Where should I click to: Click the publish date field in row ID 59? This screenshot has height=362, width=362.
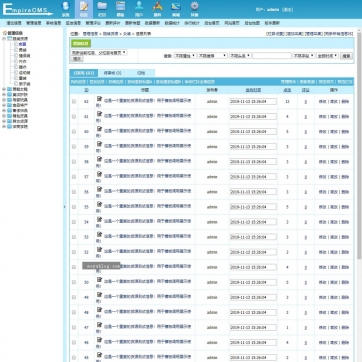(x=253, y=147)
